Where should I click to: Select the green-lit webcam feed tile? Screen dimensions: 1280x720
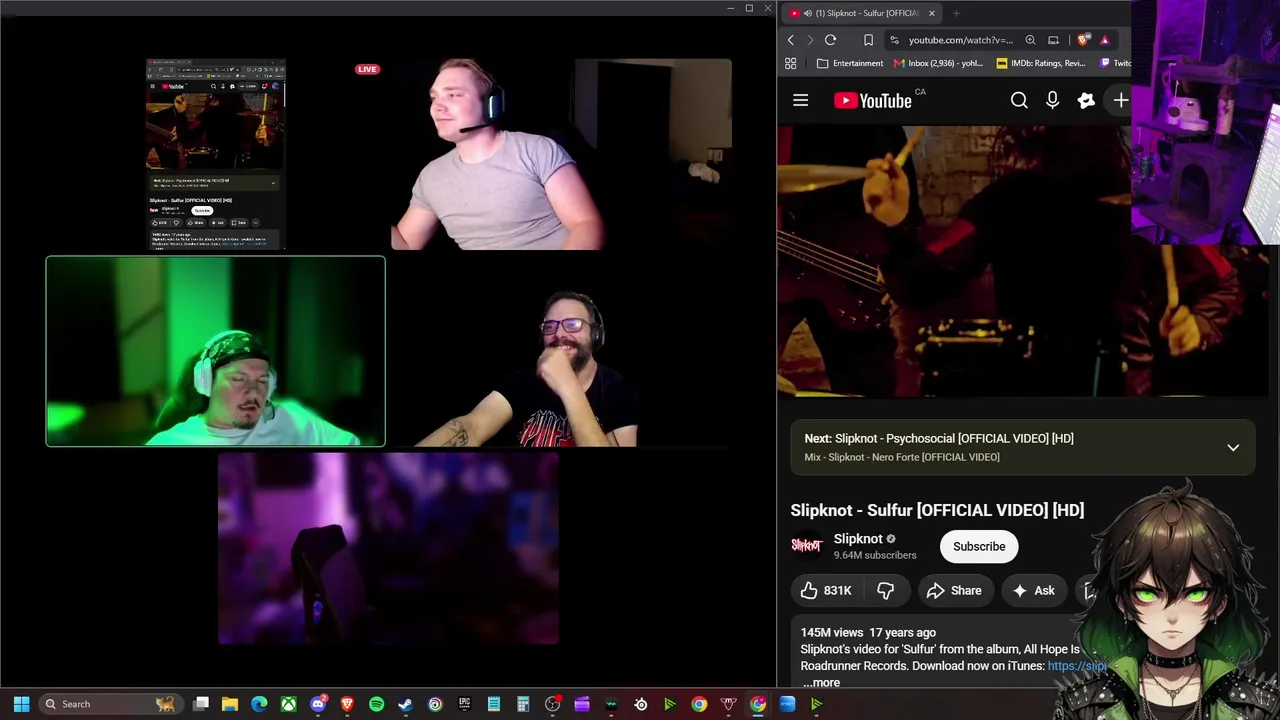(x=215, y=351)
